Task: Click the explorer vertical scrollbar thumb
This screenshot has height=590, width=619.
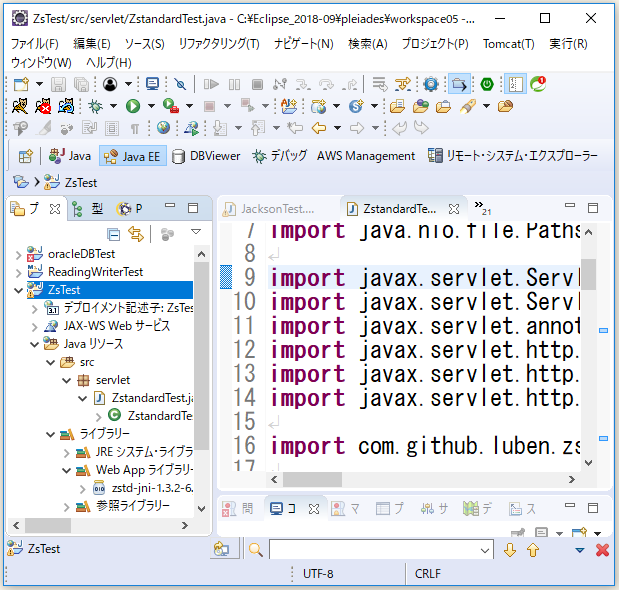Action: point(201,355)
